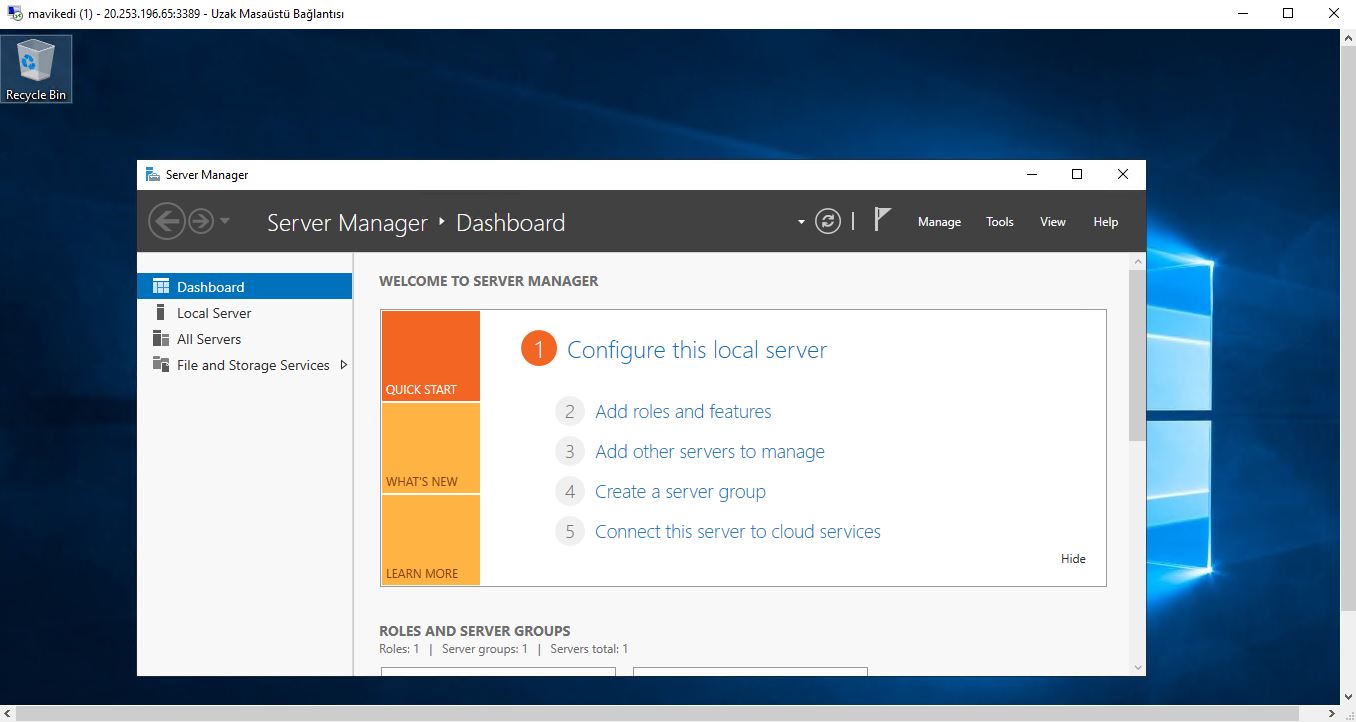The image size is (1356, 722).
Task: Click the step 4 number circle
Action: pyautogui.click(x=569, y=491)
